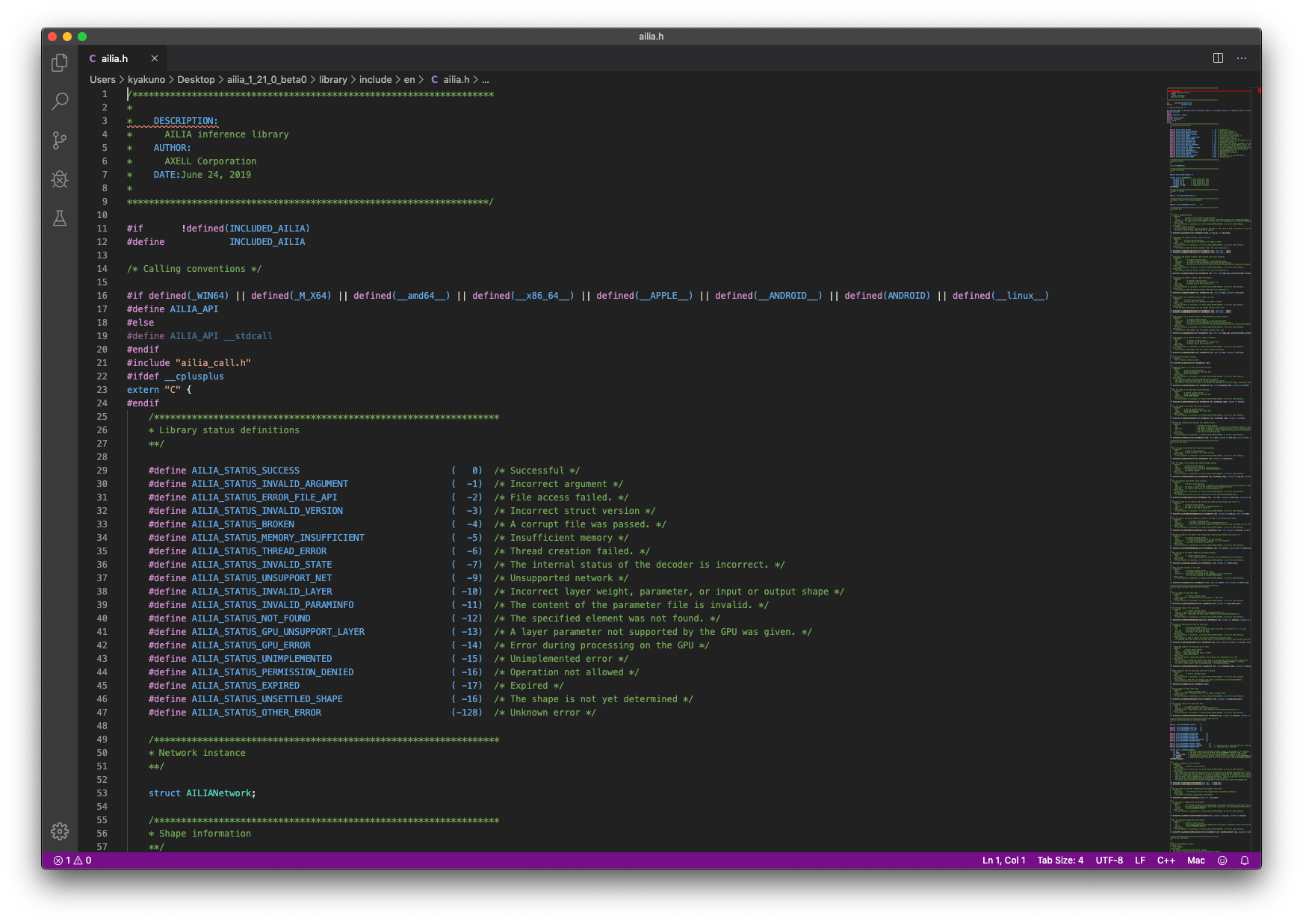Click Users in the breadcrumb

pos(102,79)
